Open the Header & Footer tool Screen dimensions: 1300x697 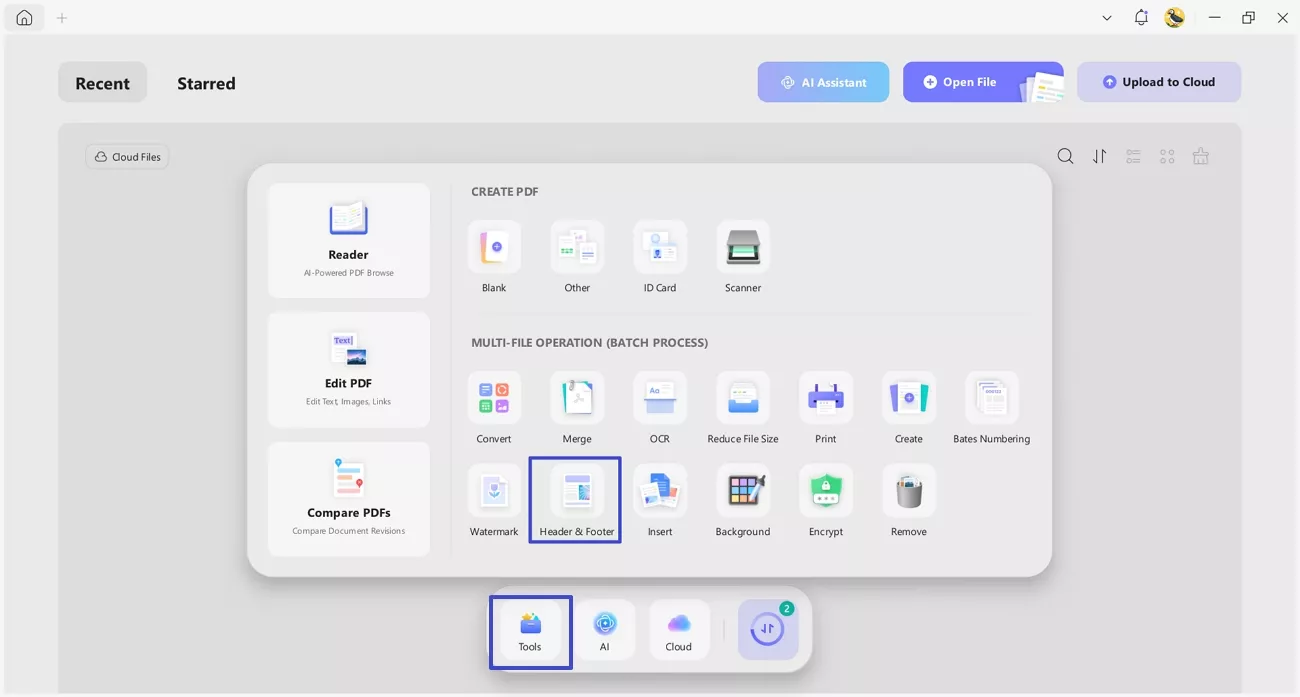577,501
